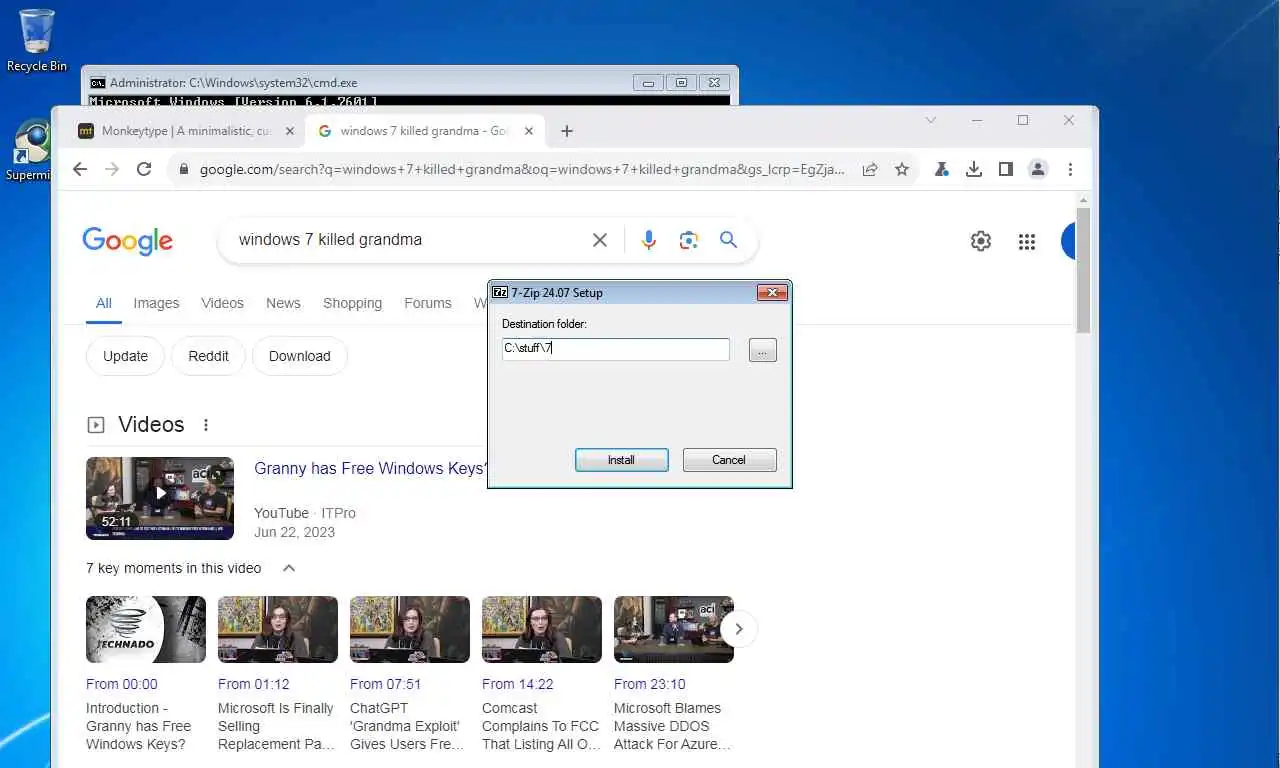Image resolution: width=1280 pixels, height=768 pixels.
Task: Browse for destination folder with ... button
Action: tap(762, 350)
